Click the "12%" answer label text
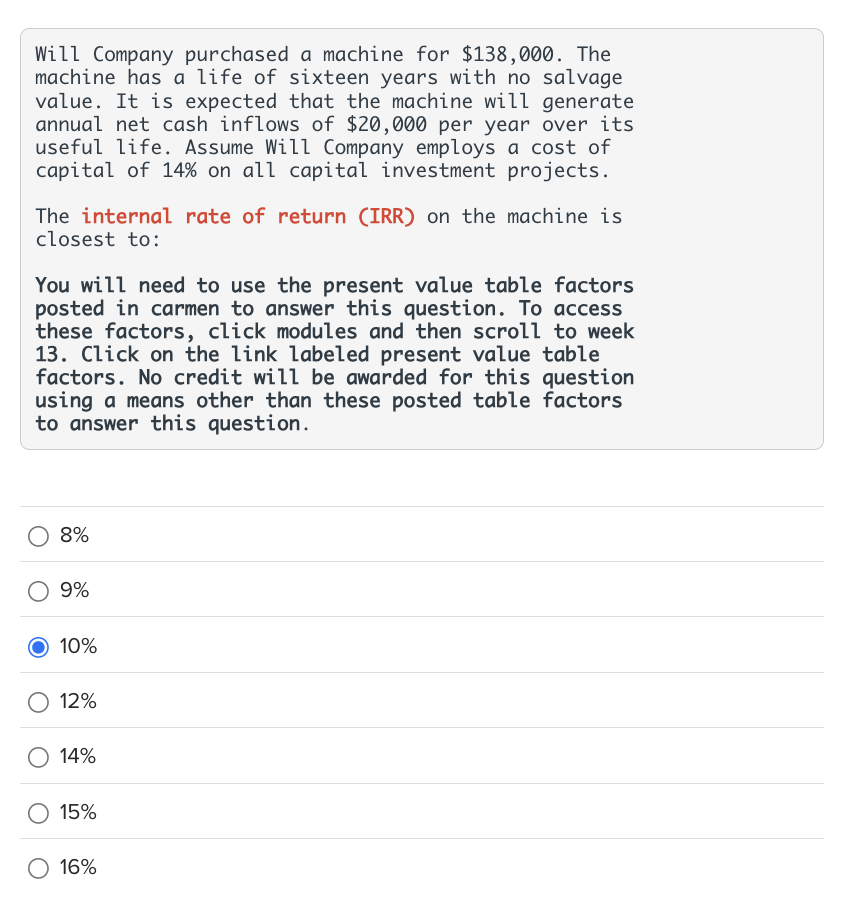Viewport: 850px width, 918px height. coord(78,702)
